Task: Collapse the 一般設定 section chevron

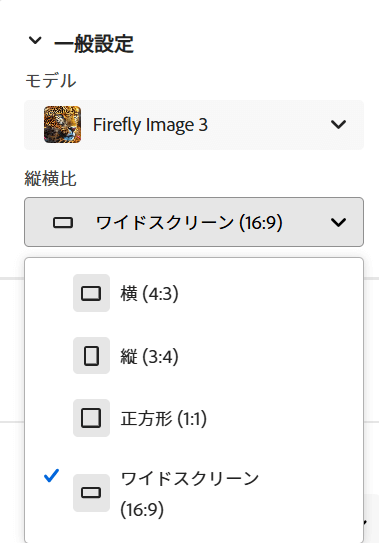Action: pyautogui.click(x=35, y=41)
